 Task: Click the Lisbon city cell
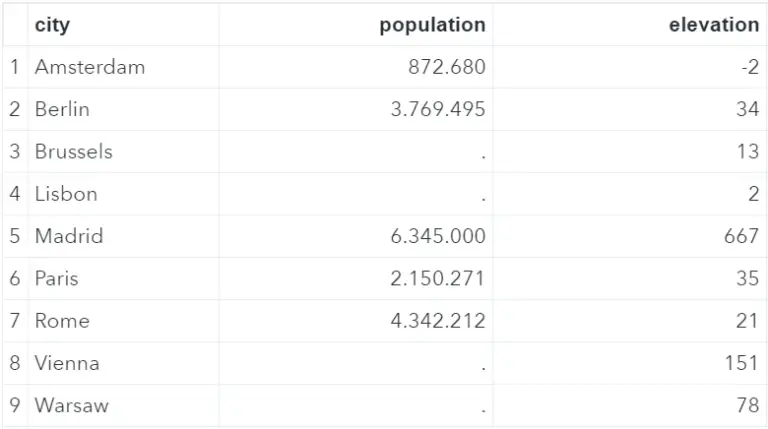tap(66, 194)
